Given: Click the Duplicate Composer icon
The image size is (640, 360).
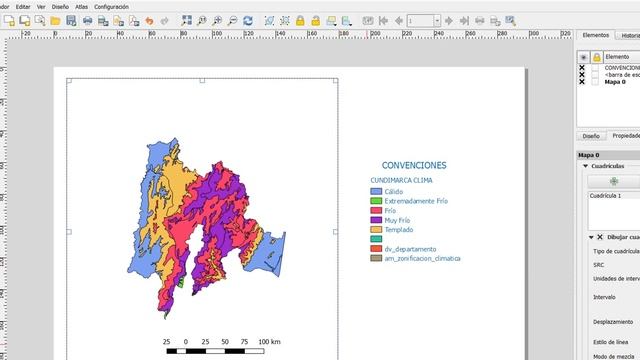Looking at the screenshot, I should [x=24, y=20].
